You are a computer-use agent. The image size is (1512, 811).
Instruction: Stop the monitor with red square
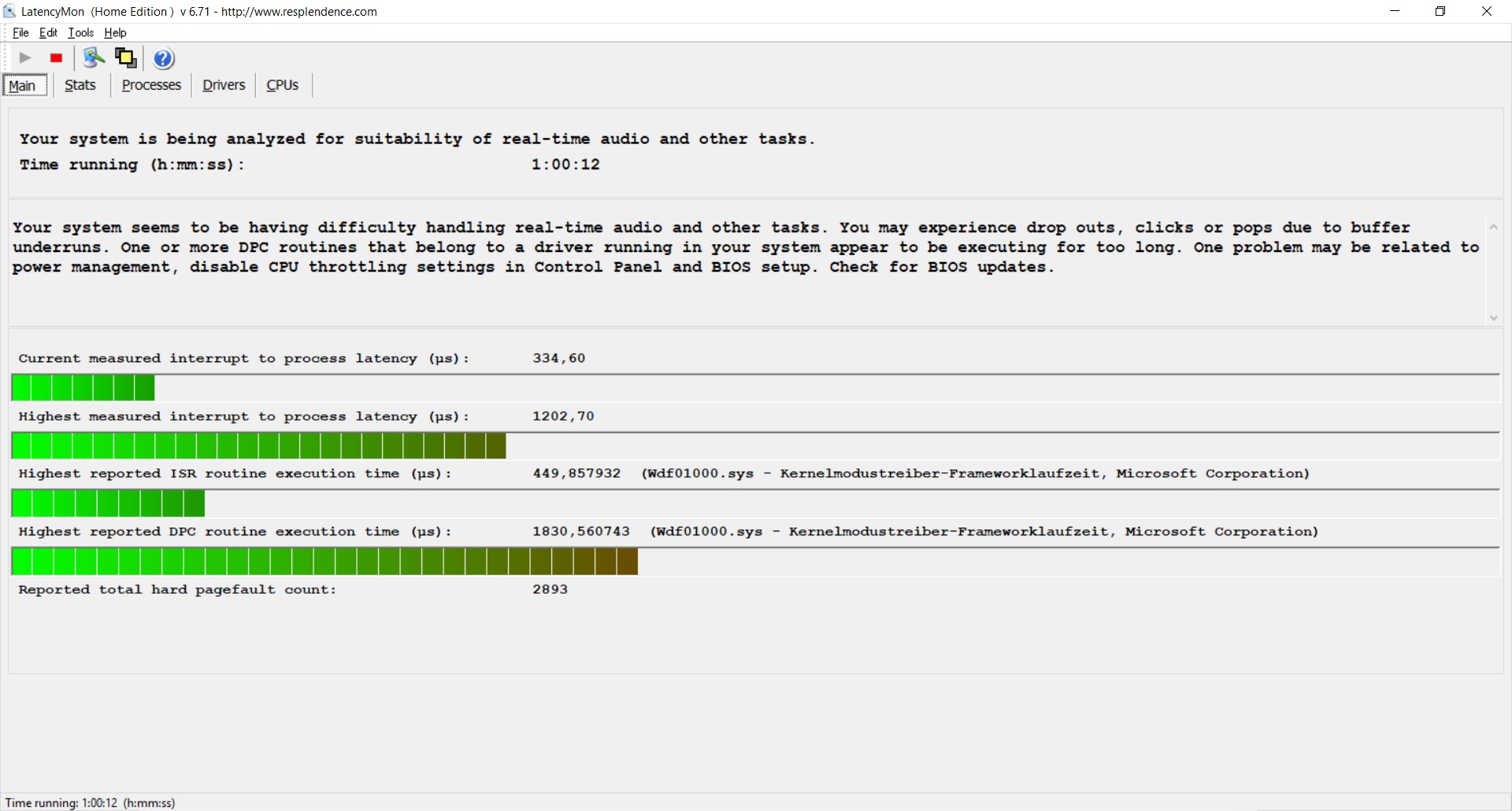(x=56, y=58)
